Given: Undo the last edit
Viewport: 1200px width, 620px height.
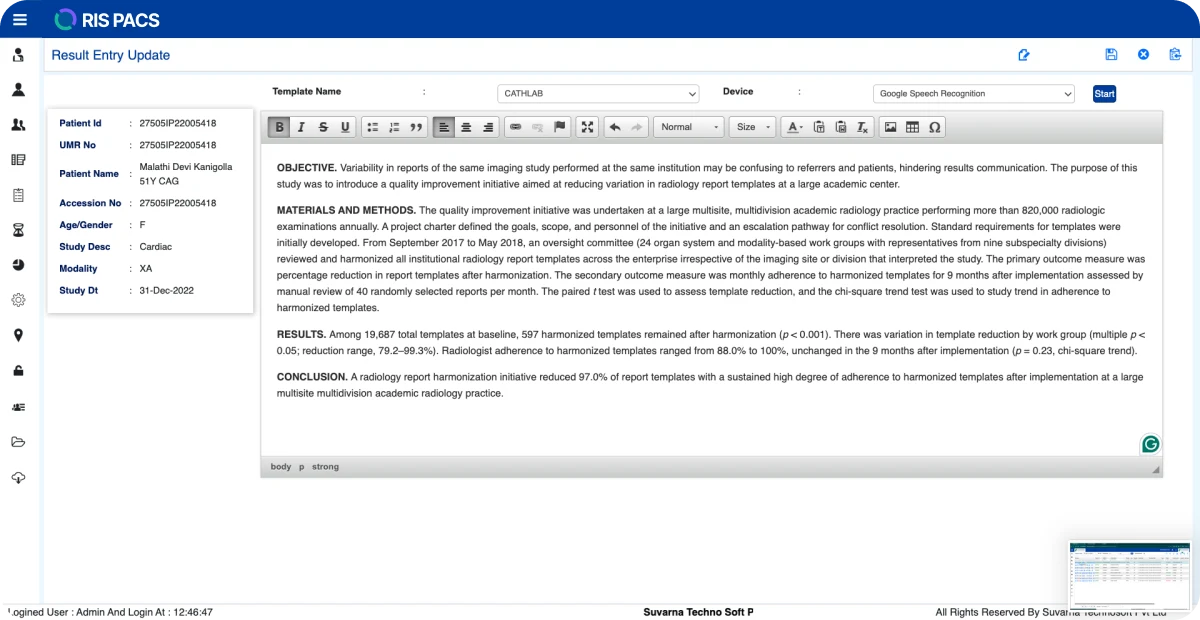Looking at the screenshot, I should 615,127.
